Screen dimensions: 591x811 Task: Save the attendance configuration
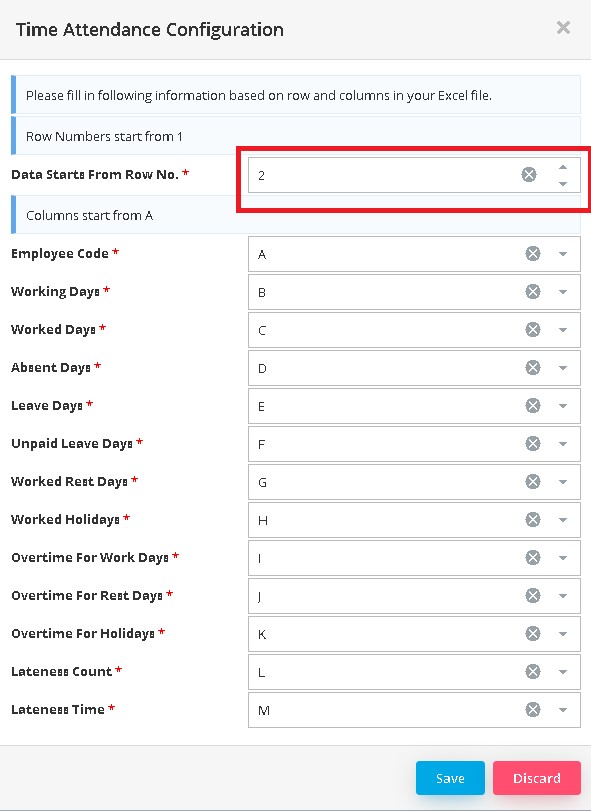tap(450, 778)
